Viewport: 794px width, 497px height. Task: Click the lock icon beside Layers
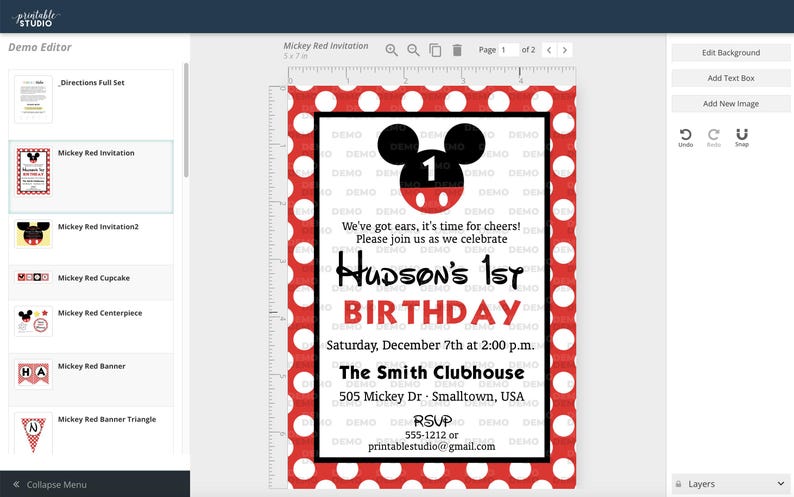[x=678, y=484]
